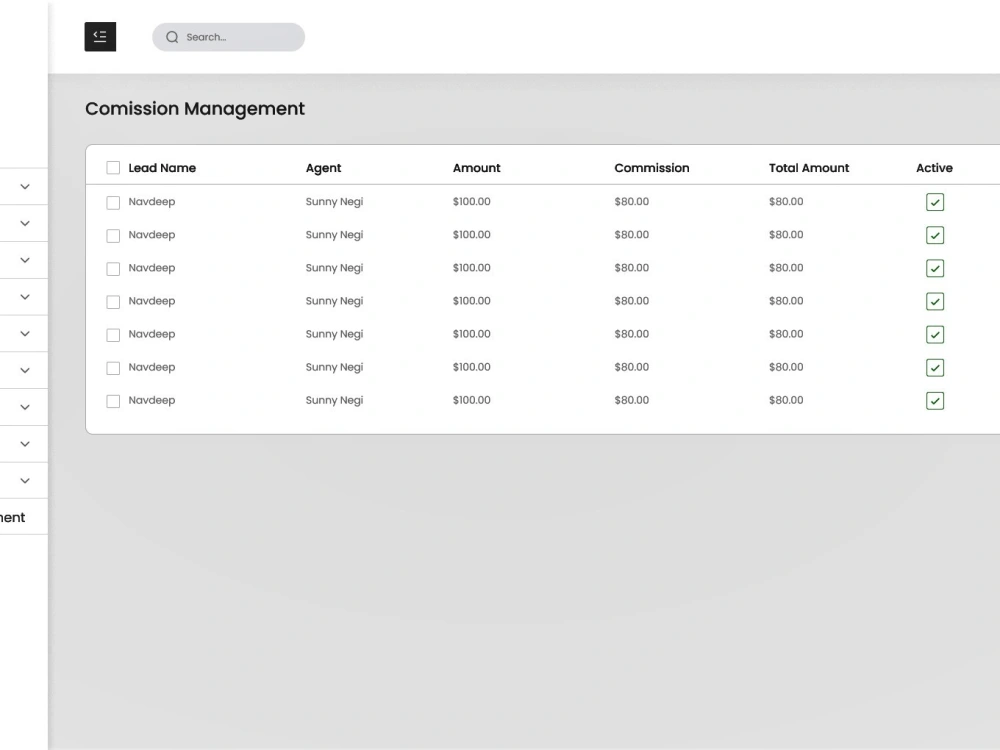The width and height of the screenshot is (1000, 750).
Task: Click the Commission column header
Action: pos(652,168)
